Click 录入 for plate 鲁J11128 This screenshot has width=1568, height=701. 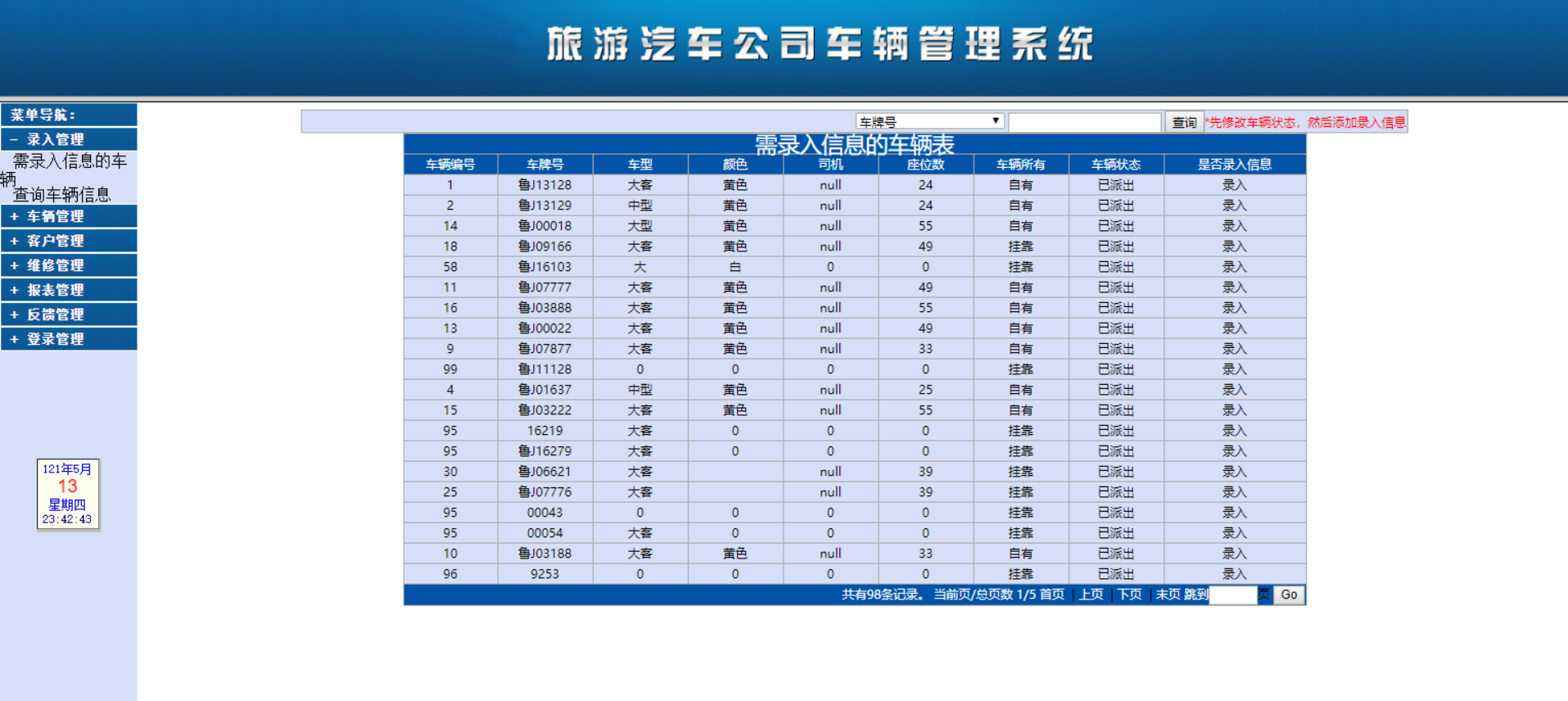1234,369
